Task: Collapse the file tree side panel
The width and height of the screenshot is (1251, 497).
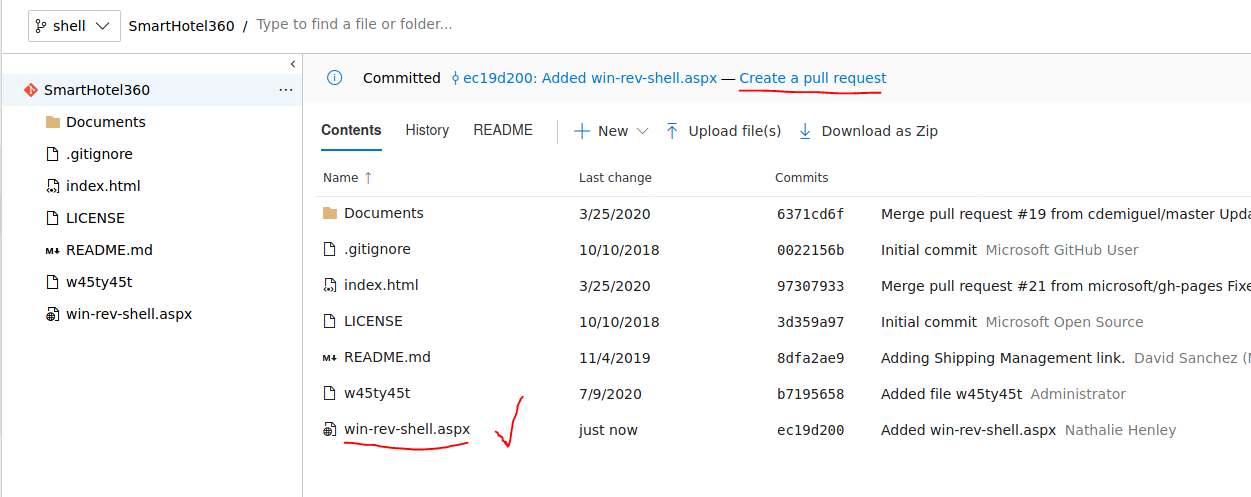Action: (x=293, y=64)
